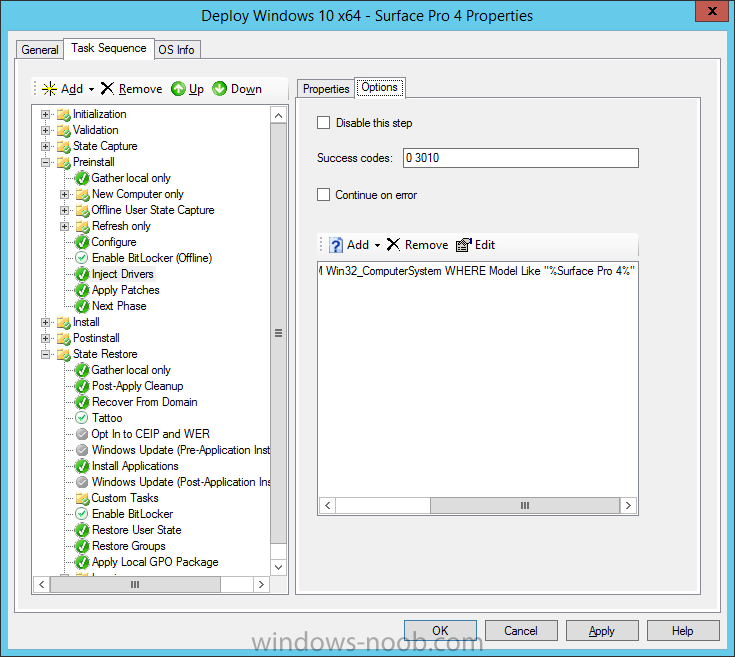
Task: Click the green Down arrow icon
Action: click(219, 89)
